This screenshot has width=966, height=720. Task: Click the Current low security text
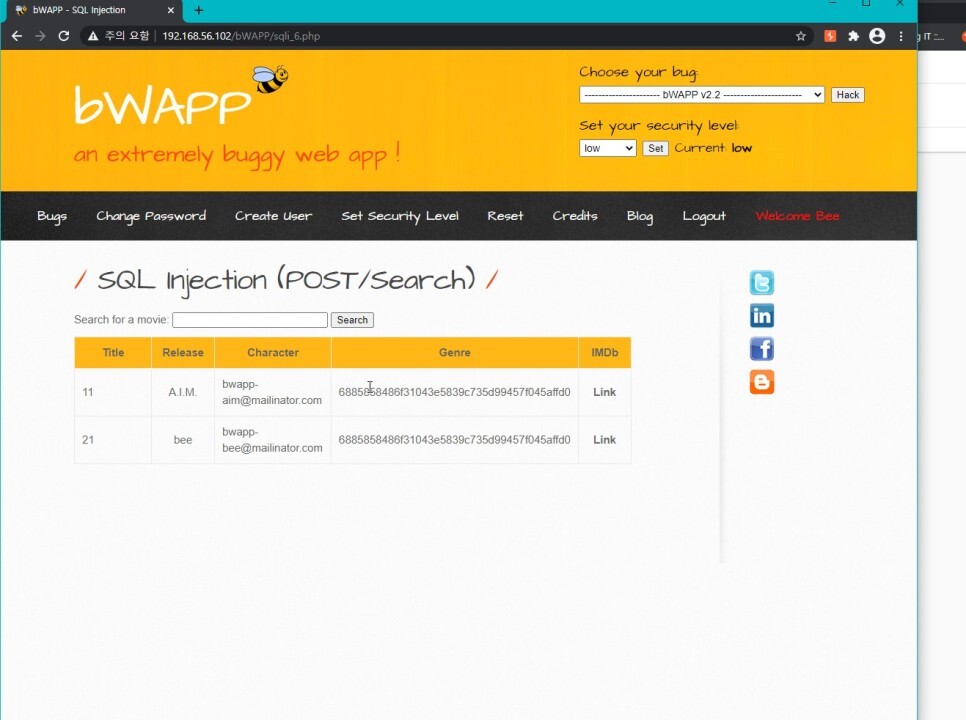click(x=713, y=148)
